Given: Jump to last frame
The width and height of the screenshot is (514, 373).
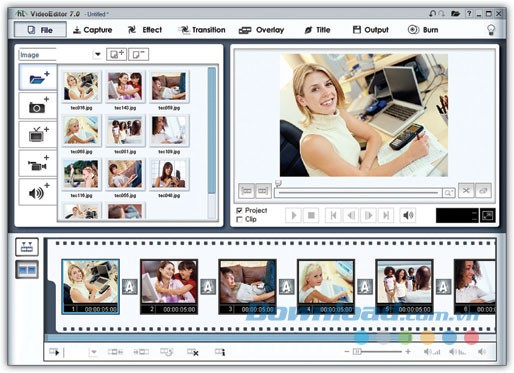Looking at the screenshot, I should (x=386, y=215).
